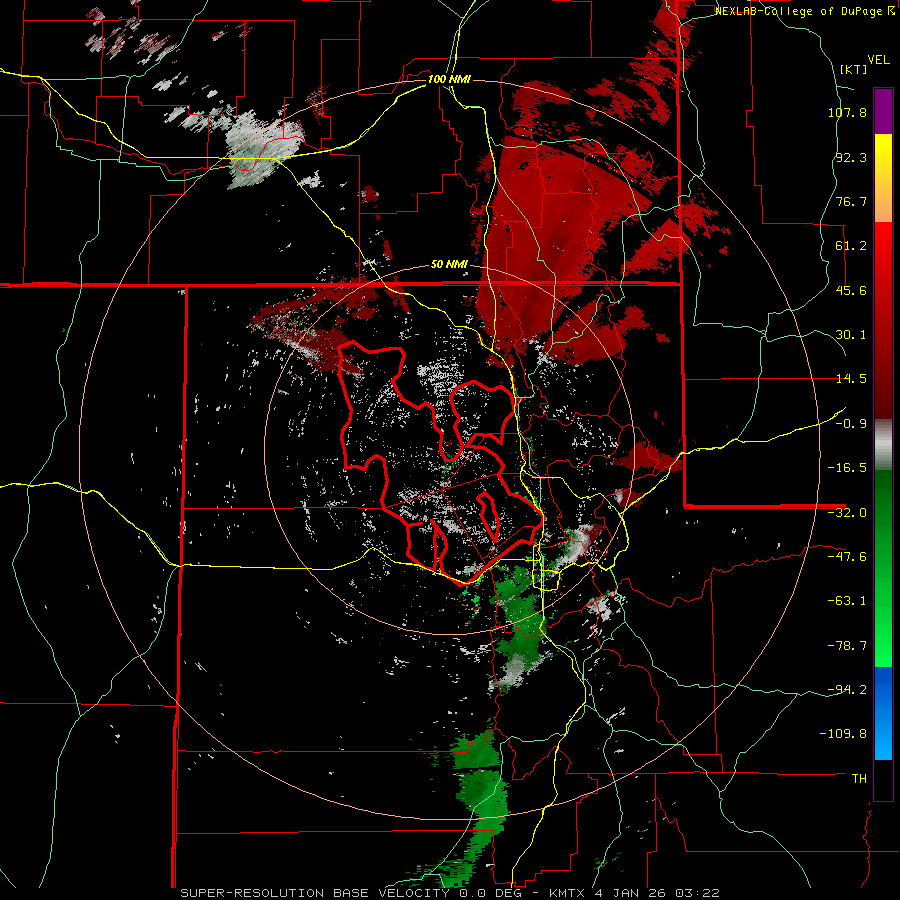Click the [KT] units label
Viewport: 900px width, 900px height.
click(854, 69)
